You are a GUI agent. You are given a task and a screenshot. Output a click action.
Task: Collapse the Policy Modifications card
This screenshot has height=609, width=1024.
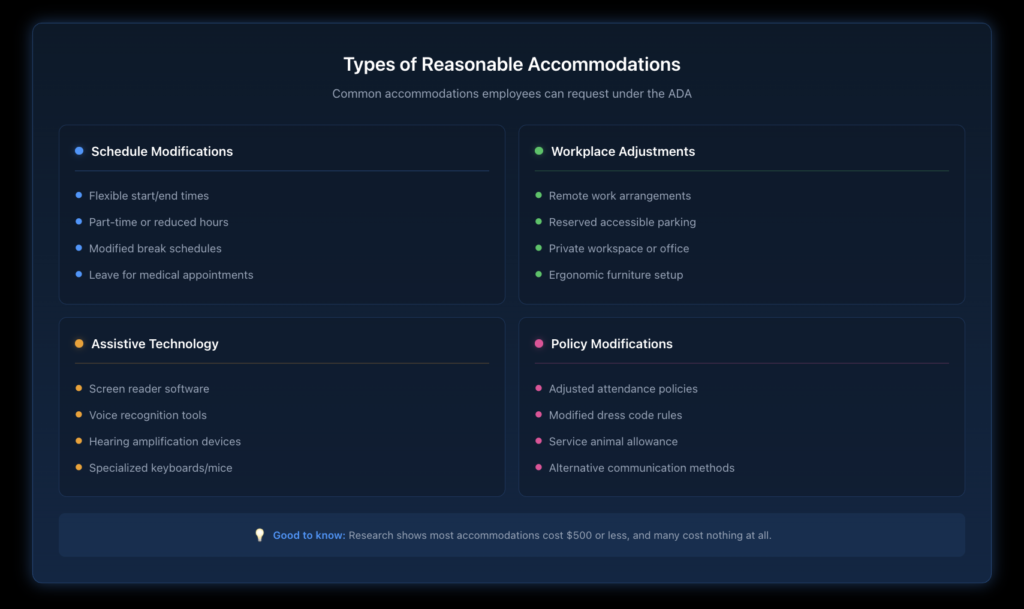pos(611,343)
